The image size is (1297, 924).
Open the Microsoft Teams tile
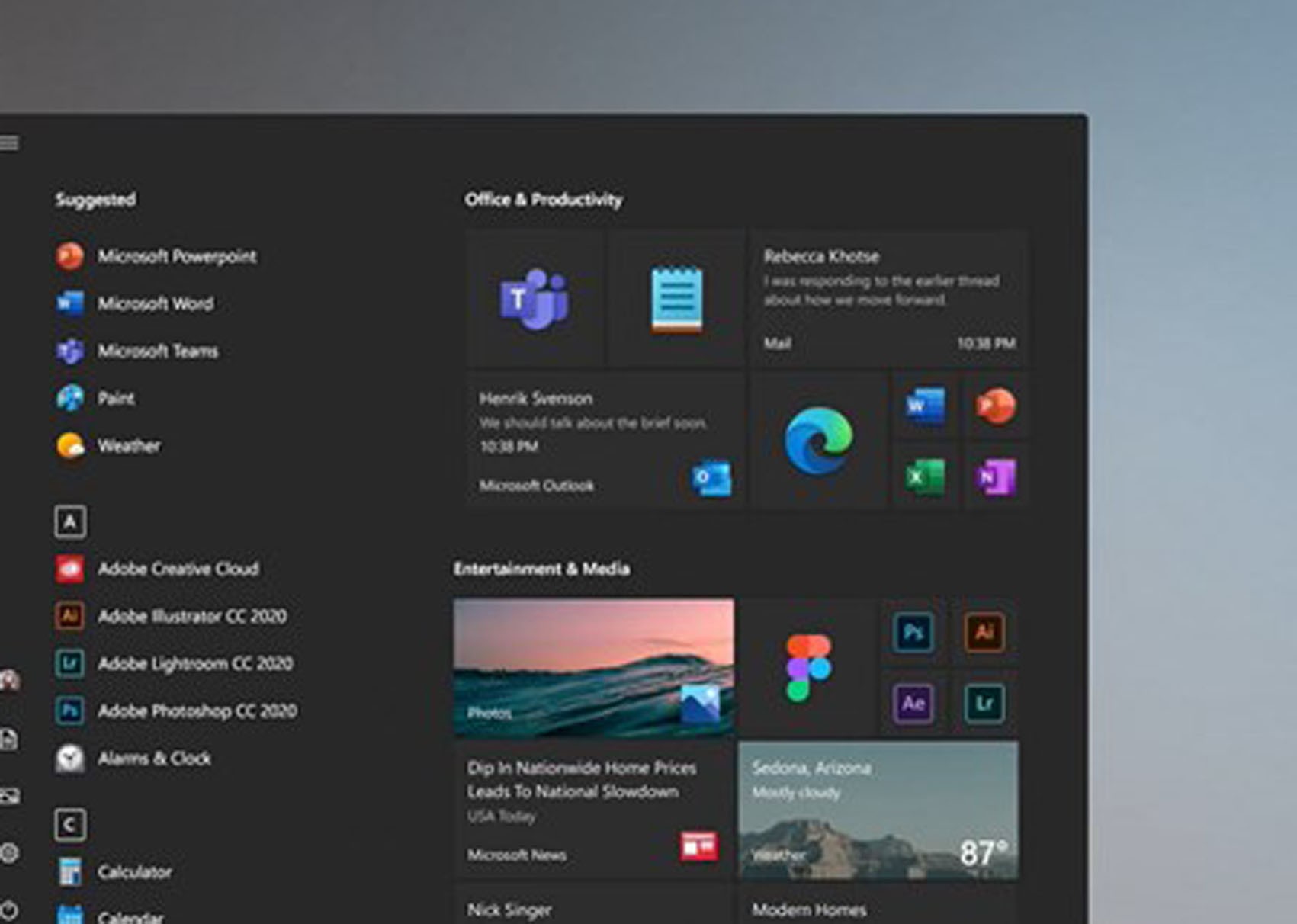coord(535,299)
